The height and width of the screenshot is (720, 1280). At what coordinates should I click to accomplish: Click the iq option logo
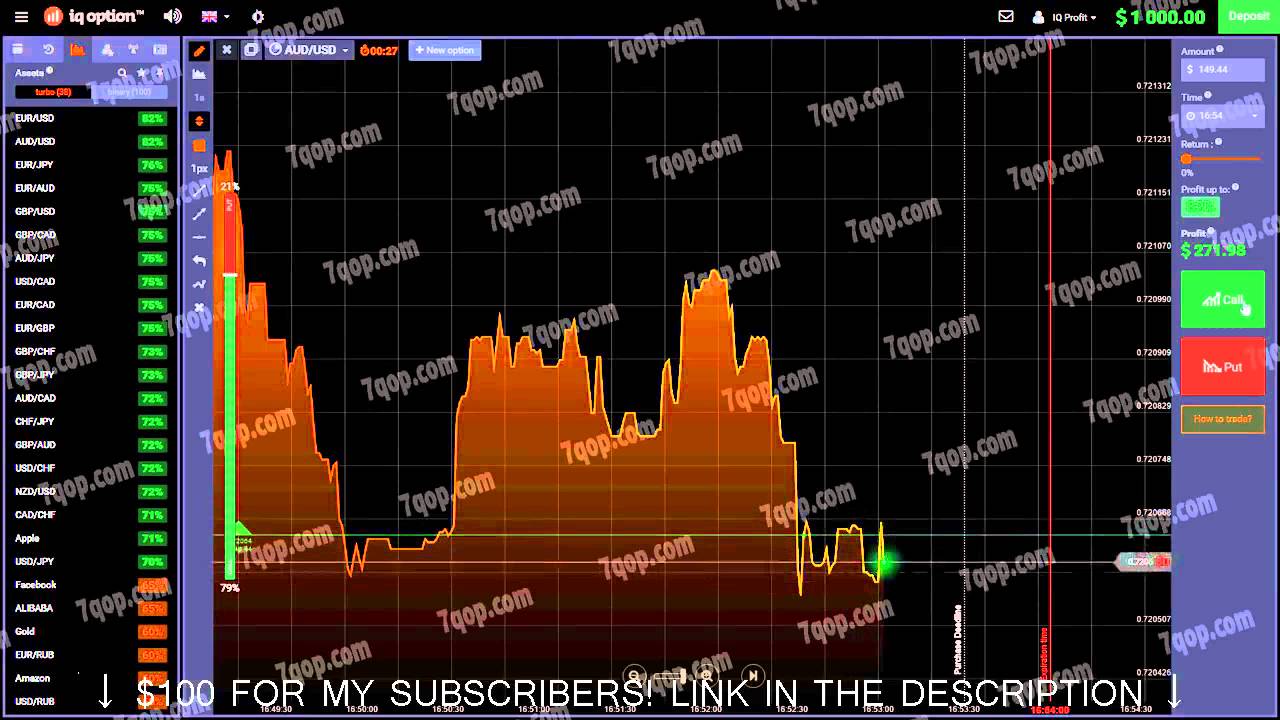[94, 17]
